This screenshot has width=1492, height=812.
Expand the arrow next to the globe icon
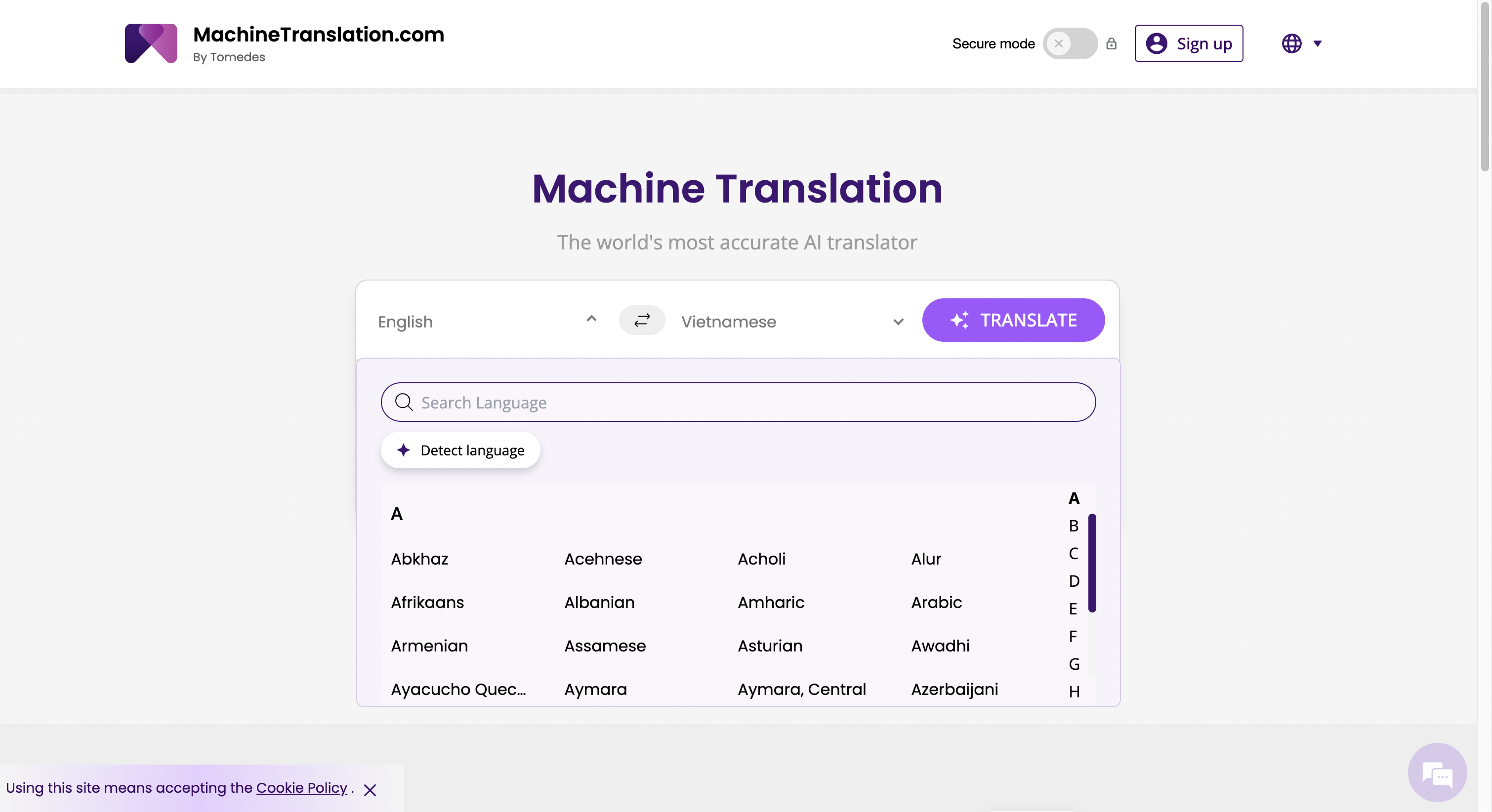point(1317,43)
